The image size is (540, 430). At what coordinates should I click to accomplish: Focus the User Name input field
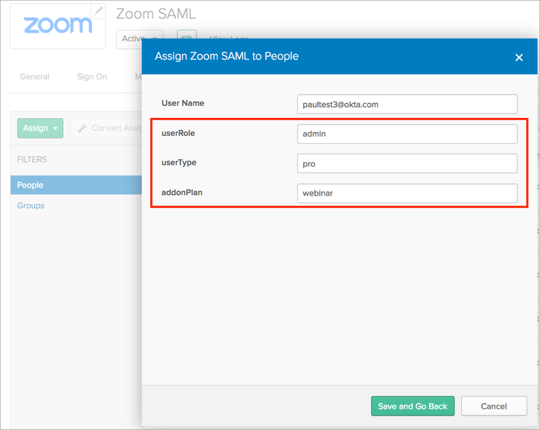point(407,104)
